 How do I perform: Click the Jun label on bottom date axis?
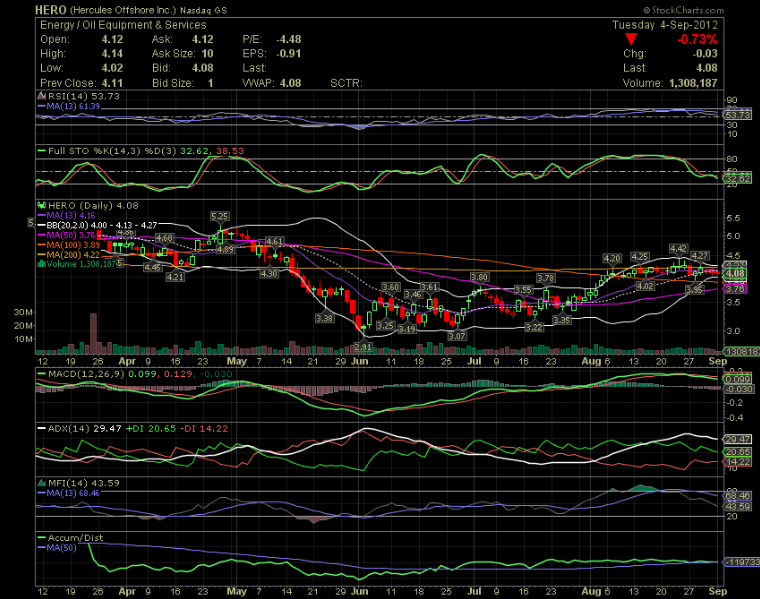click(x=359, y=591)
